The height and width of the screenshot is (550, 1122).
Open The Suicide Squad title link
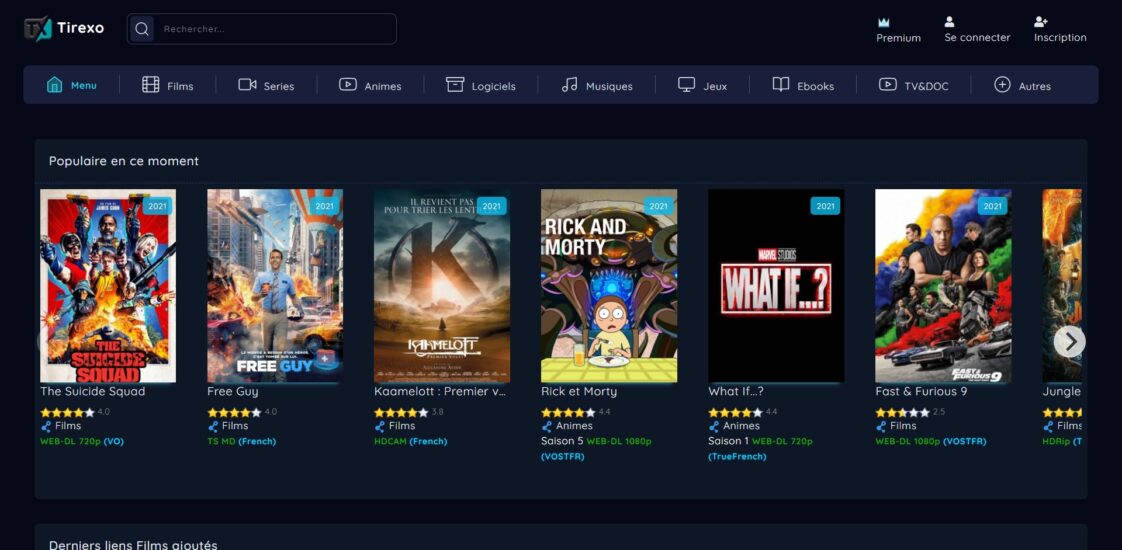coord(93,391)
